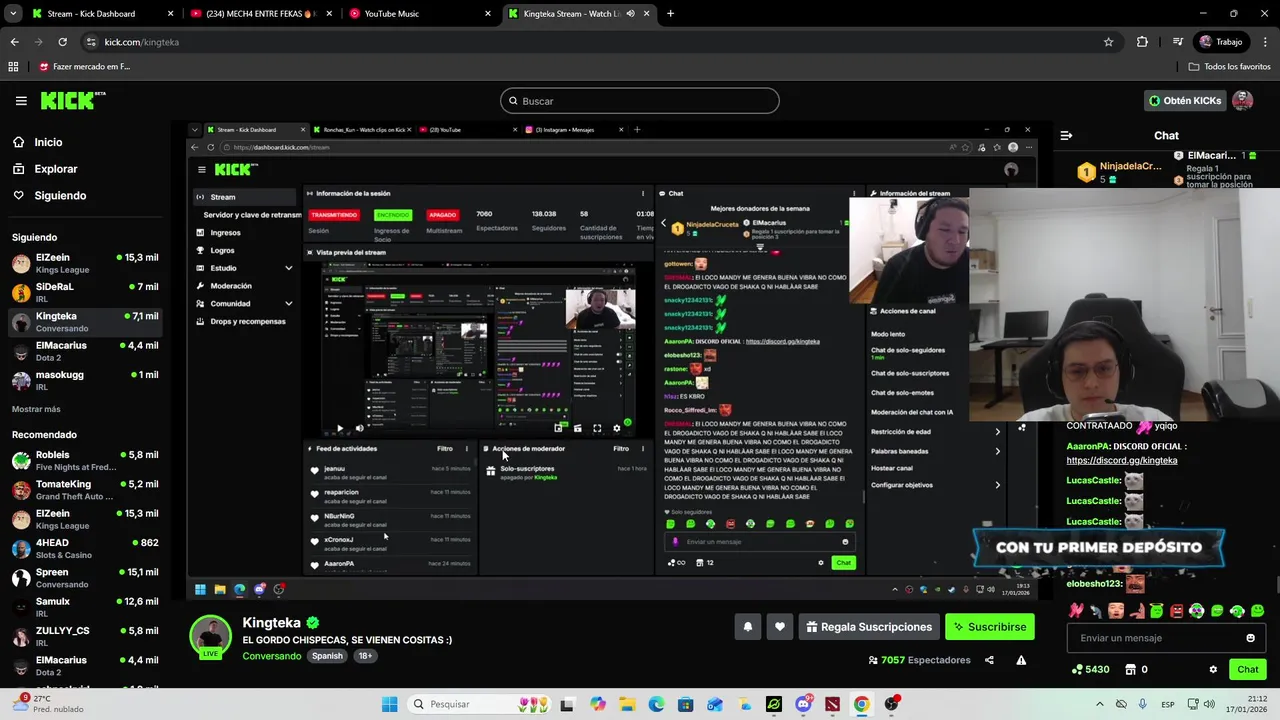Open the user profile avatar menu

click(1243, 101)
